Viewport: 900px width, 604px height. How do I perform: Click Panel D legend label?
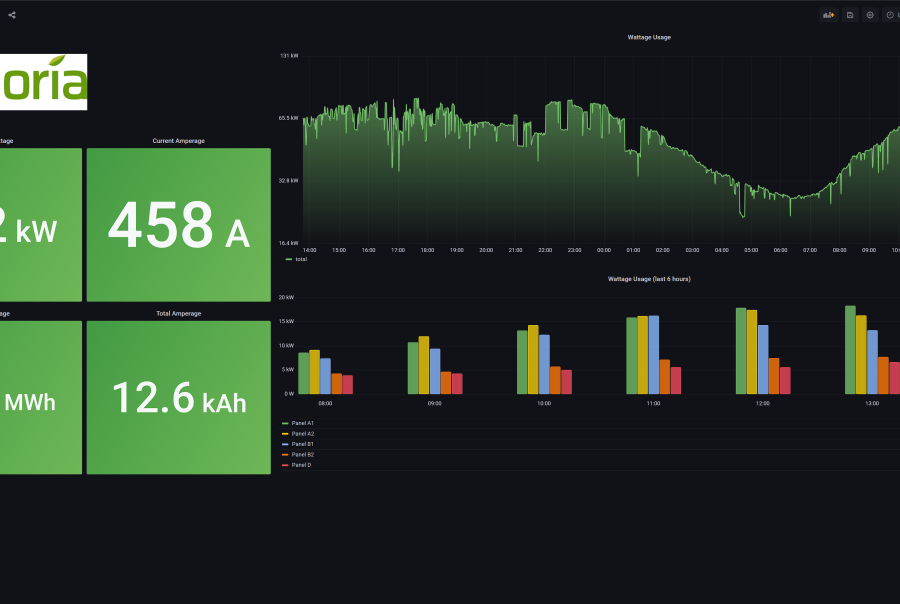click(x=301, y=465)
